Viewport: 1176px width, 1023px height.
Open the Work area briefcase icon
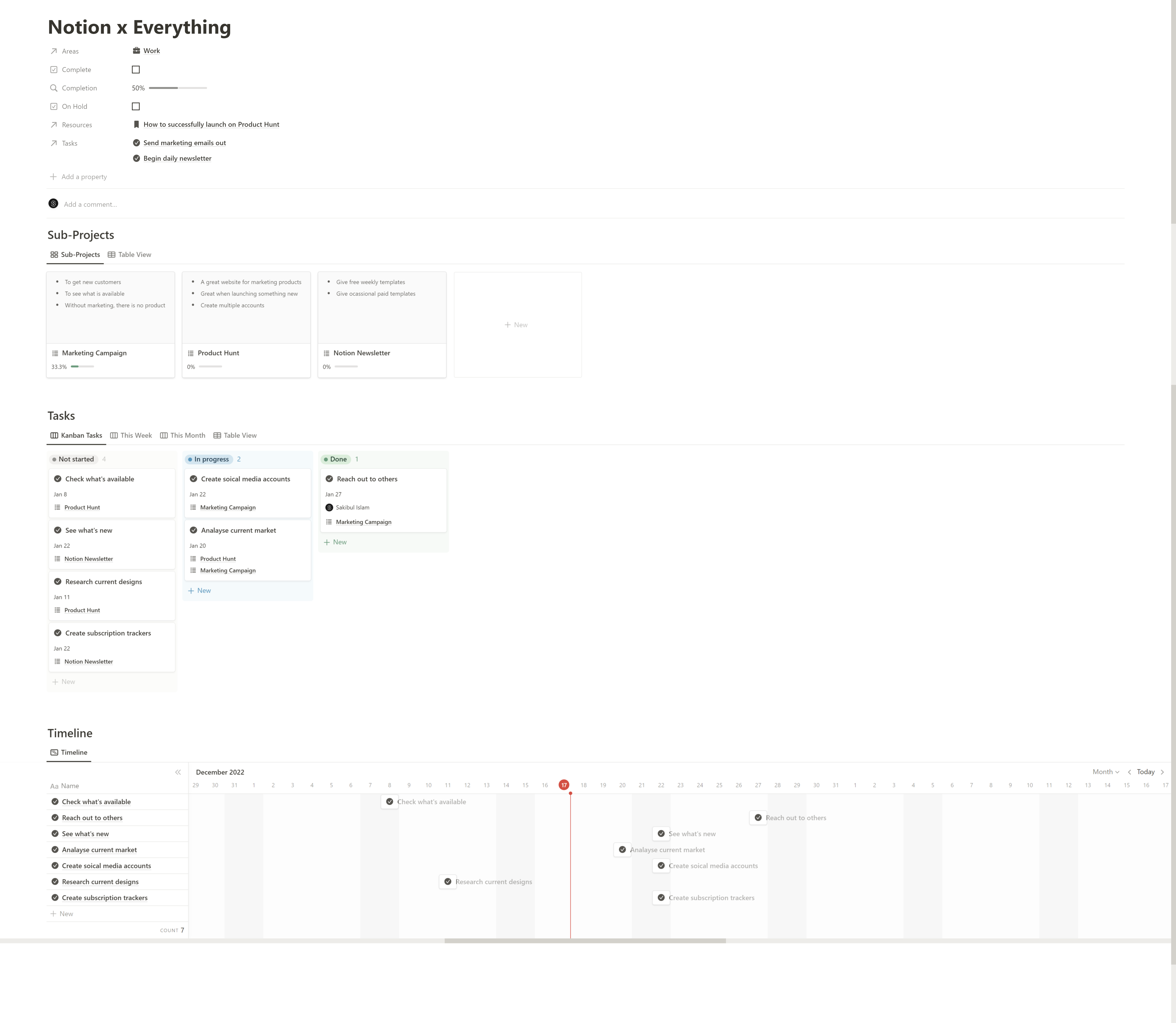coord(137,51)
